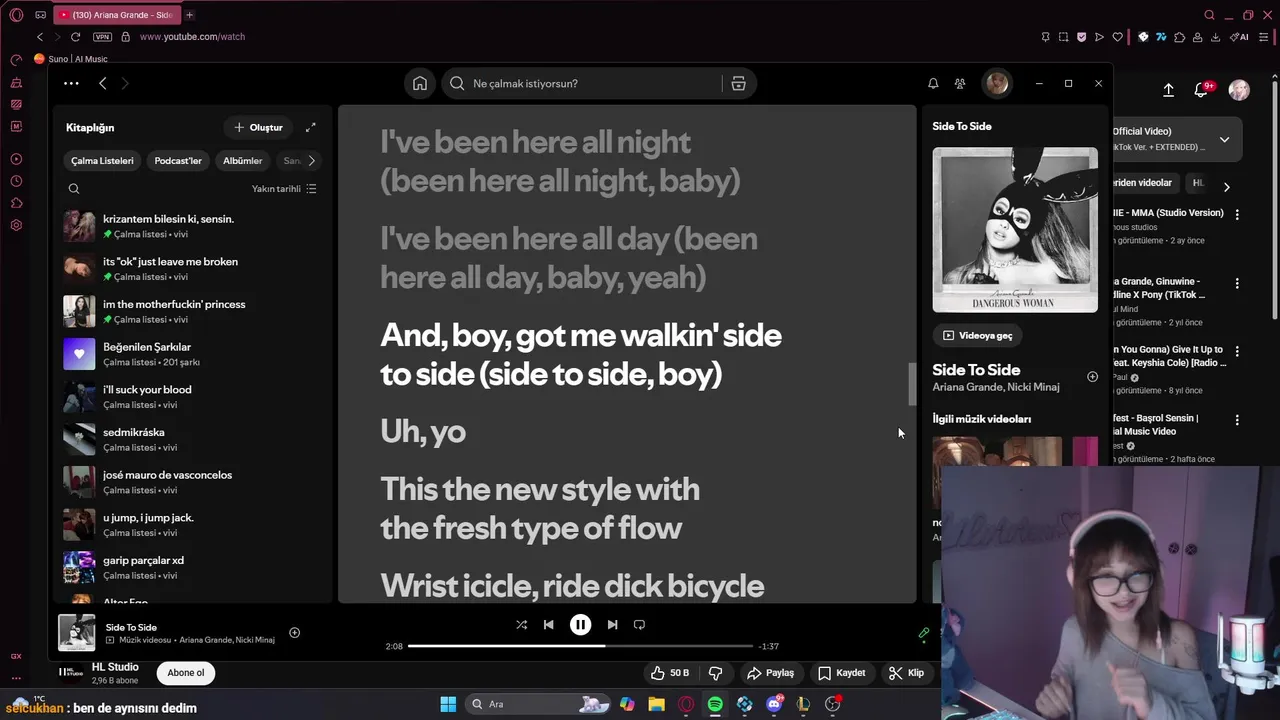Viewport: 1280px width, 720px height.
Task: Toggle repeat mode
Action: click(x=639, y=625)
